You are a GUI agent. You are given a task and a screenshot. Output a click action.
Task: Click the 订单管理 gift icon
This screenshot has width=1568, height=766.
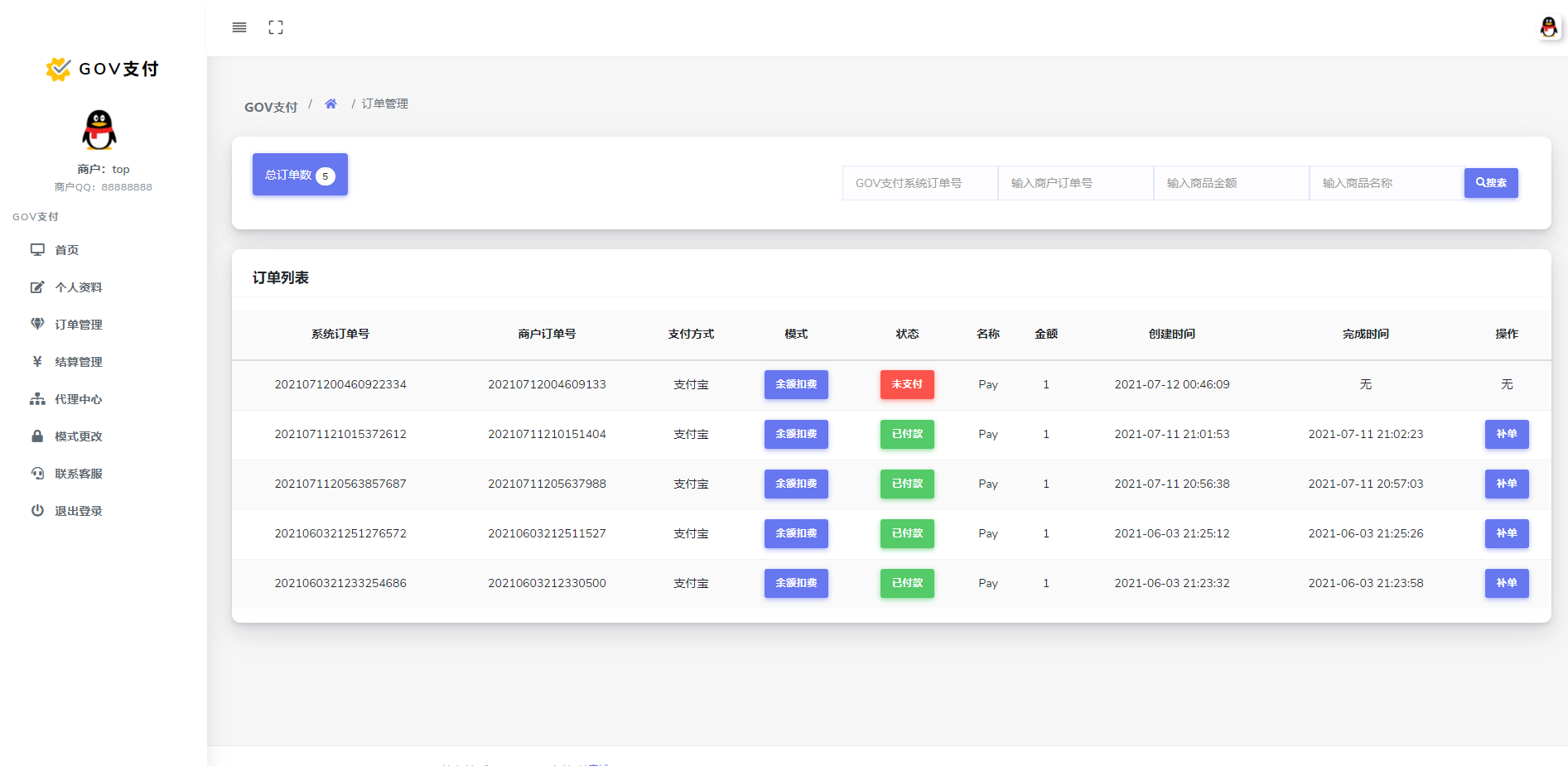coord(37,324)
